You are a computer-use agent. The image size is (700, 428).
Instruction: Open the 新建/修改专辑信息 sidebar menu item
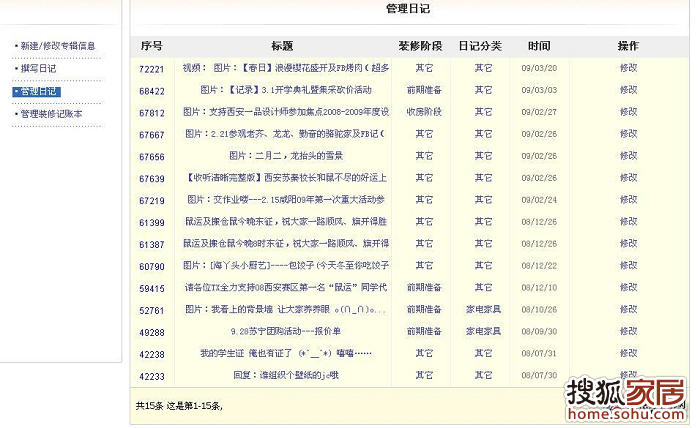[58, 46]
